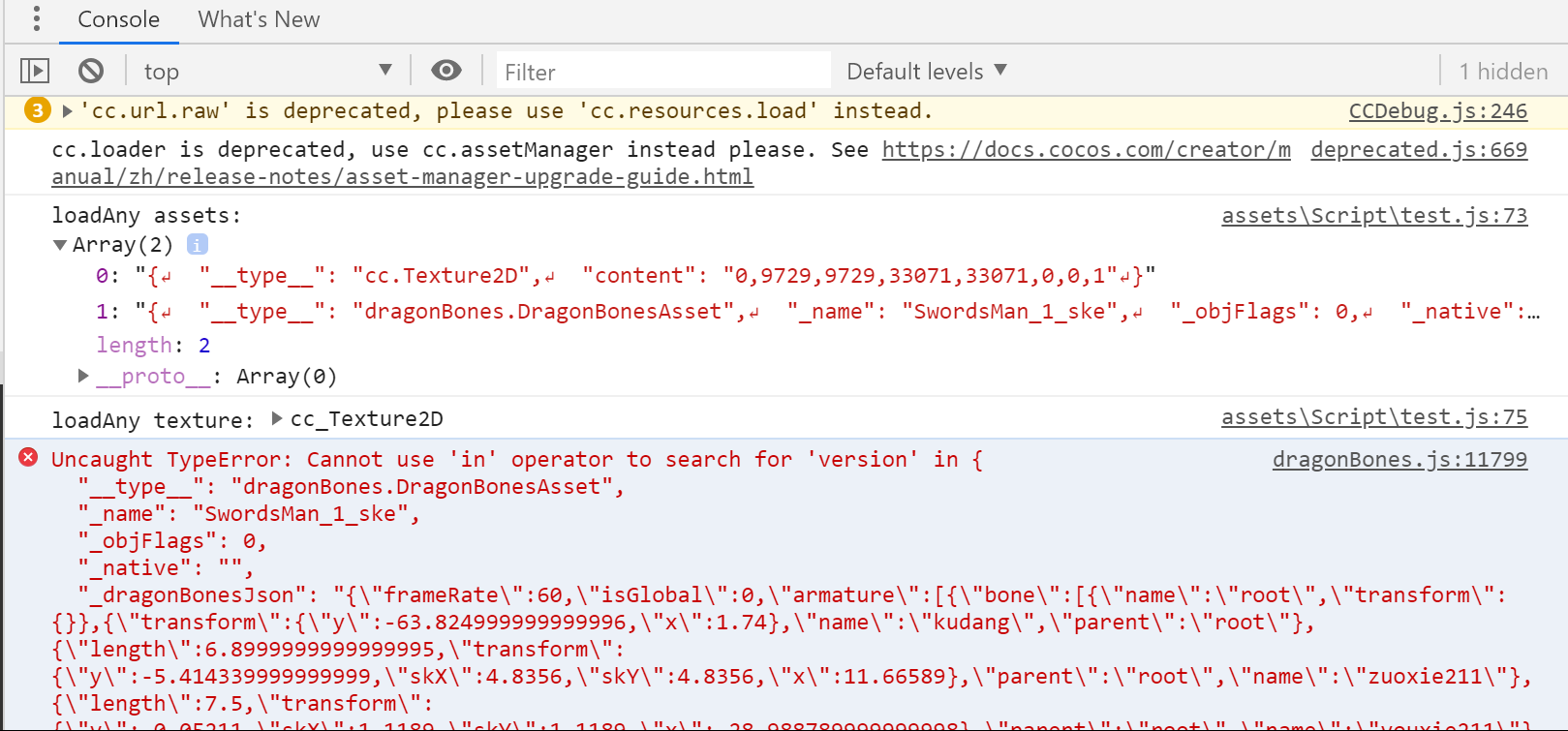
Task: Open the DevTools three-dot menu
Action: (x=37, y=18)
